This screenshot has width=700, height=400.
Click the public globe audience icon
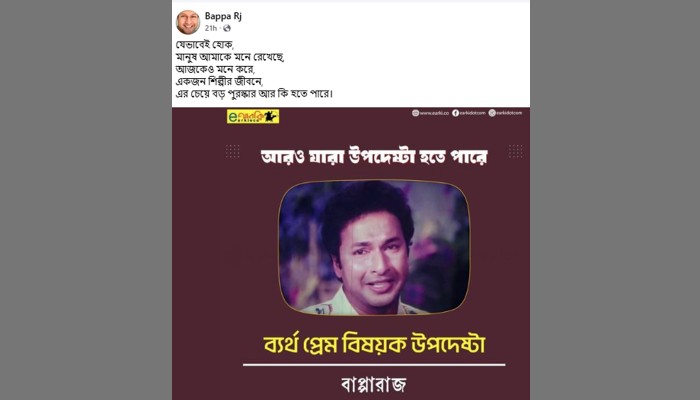click(227, 28)
